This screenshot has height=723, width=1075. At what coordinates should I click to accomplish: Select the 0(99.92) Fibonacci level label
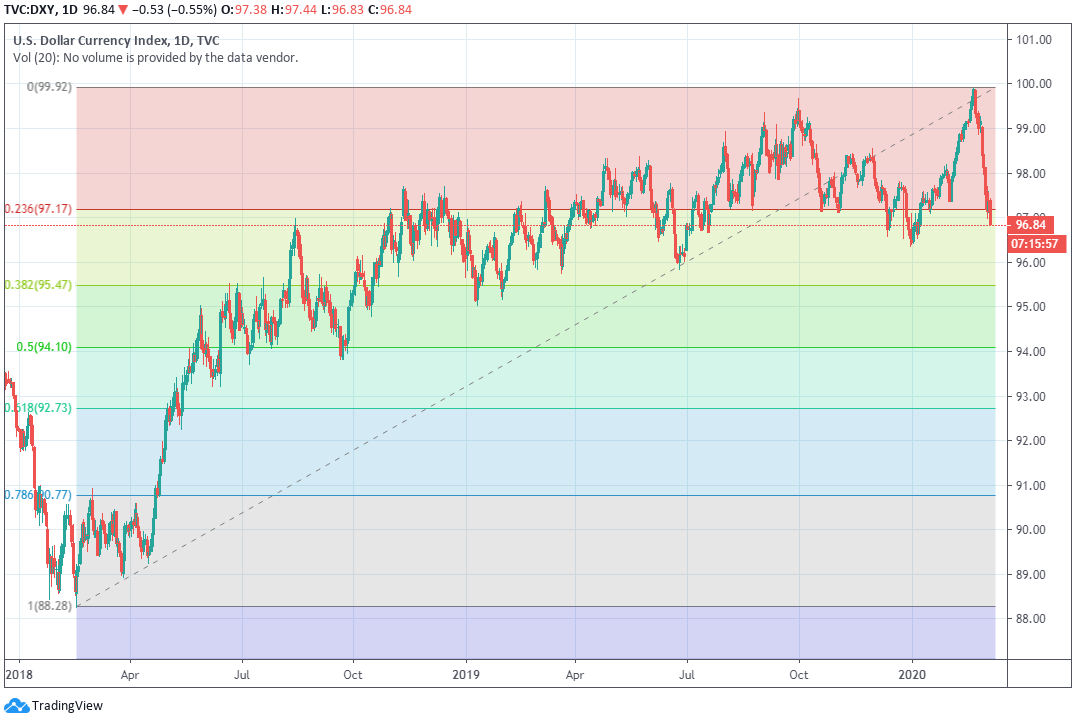39,88
